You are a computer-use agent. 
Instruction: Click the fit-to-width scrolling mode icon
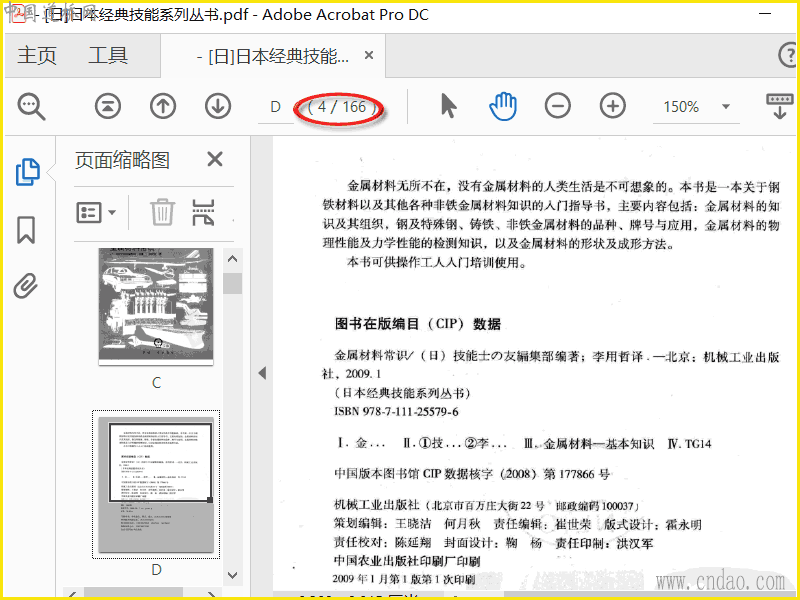779,106
